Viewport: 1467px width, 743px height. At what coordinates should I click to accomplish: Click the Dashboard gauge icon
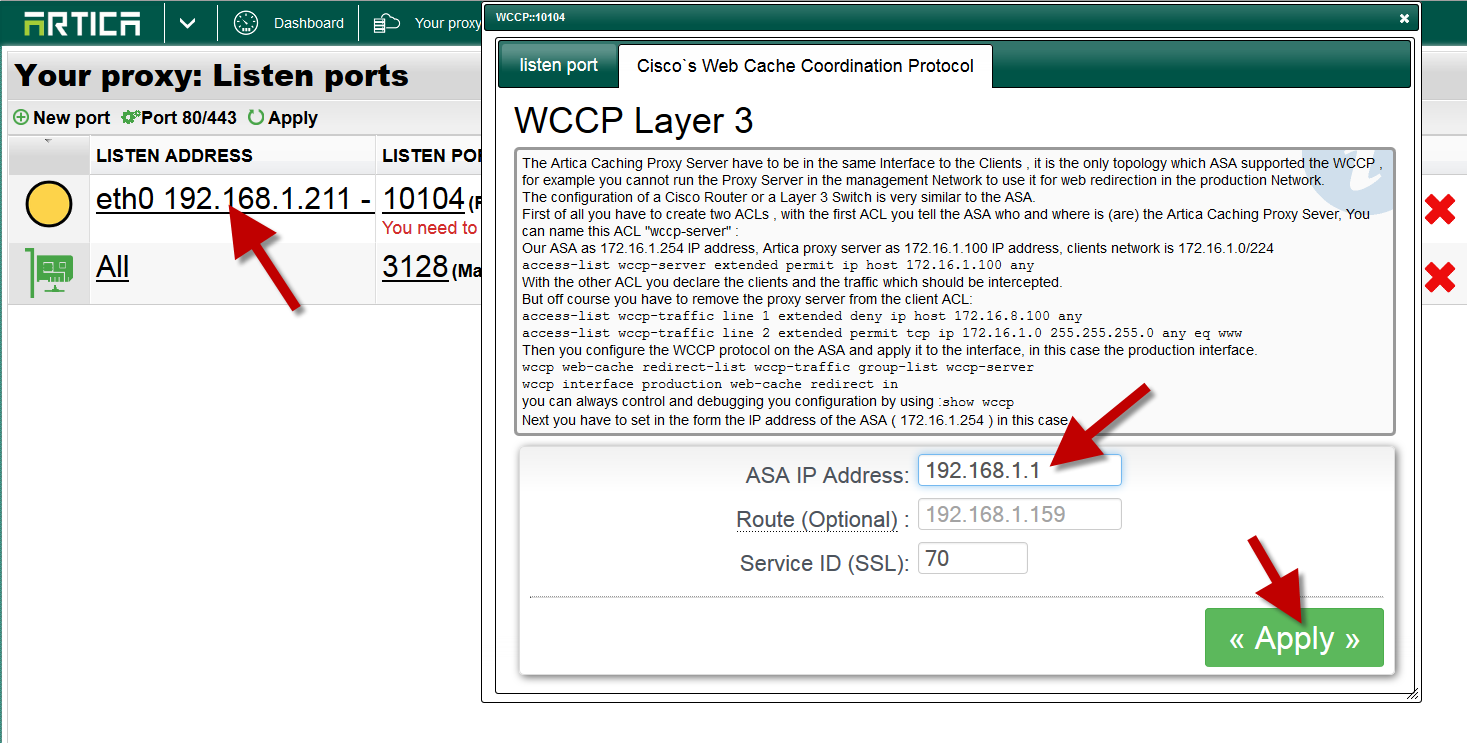(x=246, y=23)
